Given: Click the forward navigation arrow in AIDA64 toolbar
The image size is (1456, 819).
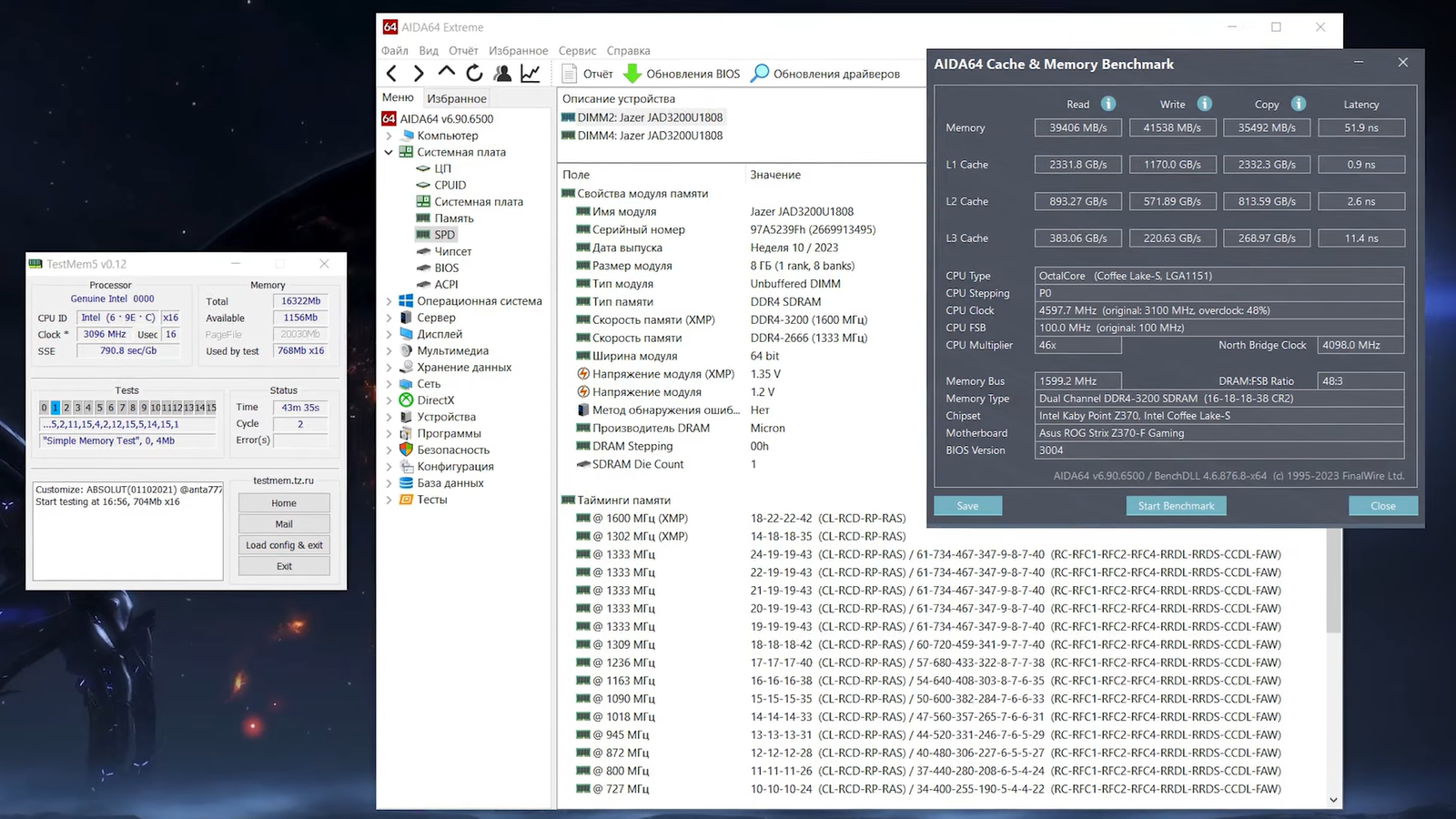Looking at the screenshot, I should pyautogui.click(x=419, y=74).
